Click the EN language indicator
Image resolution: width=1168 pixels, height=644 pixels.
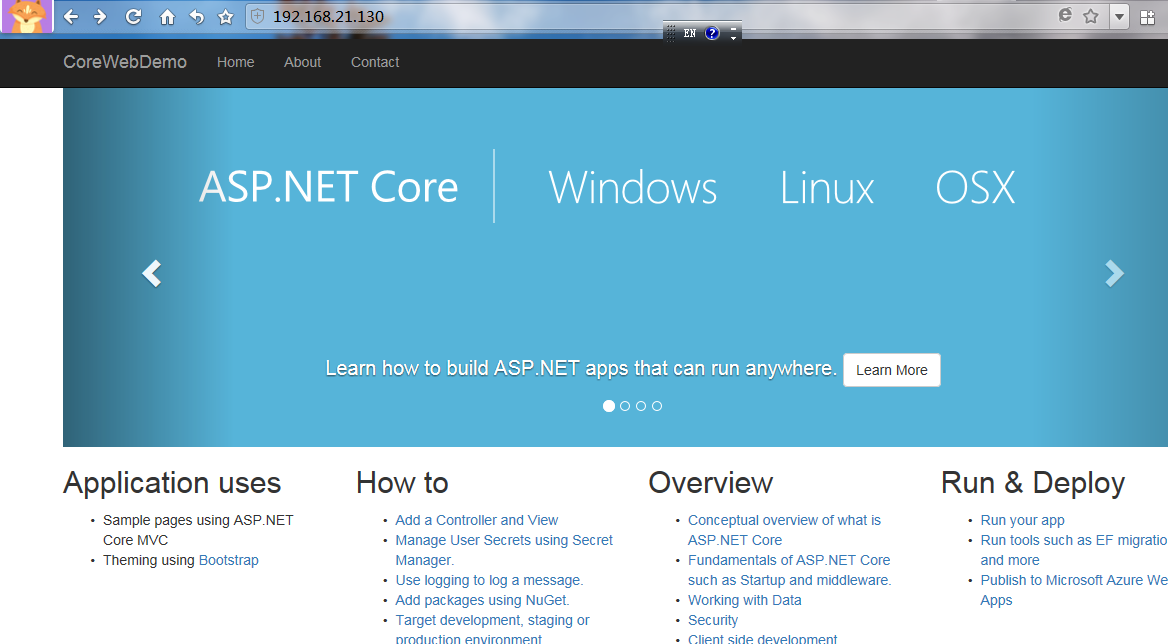point(690,33)
